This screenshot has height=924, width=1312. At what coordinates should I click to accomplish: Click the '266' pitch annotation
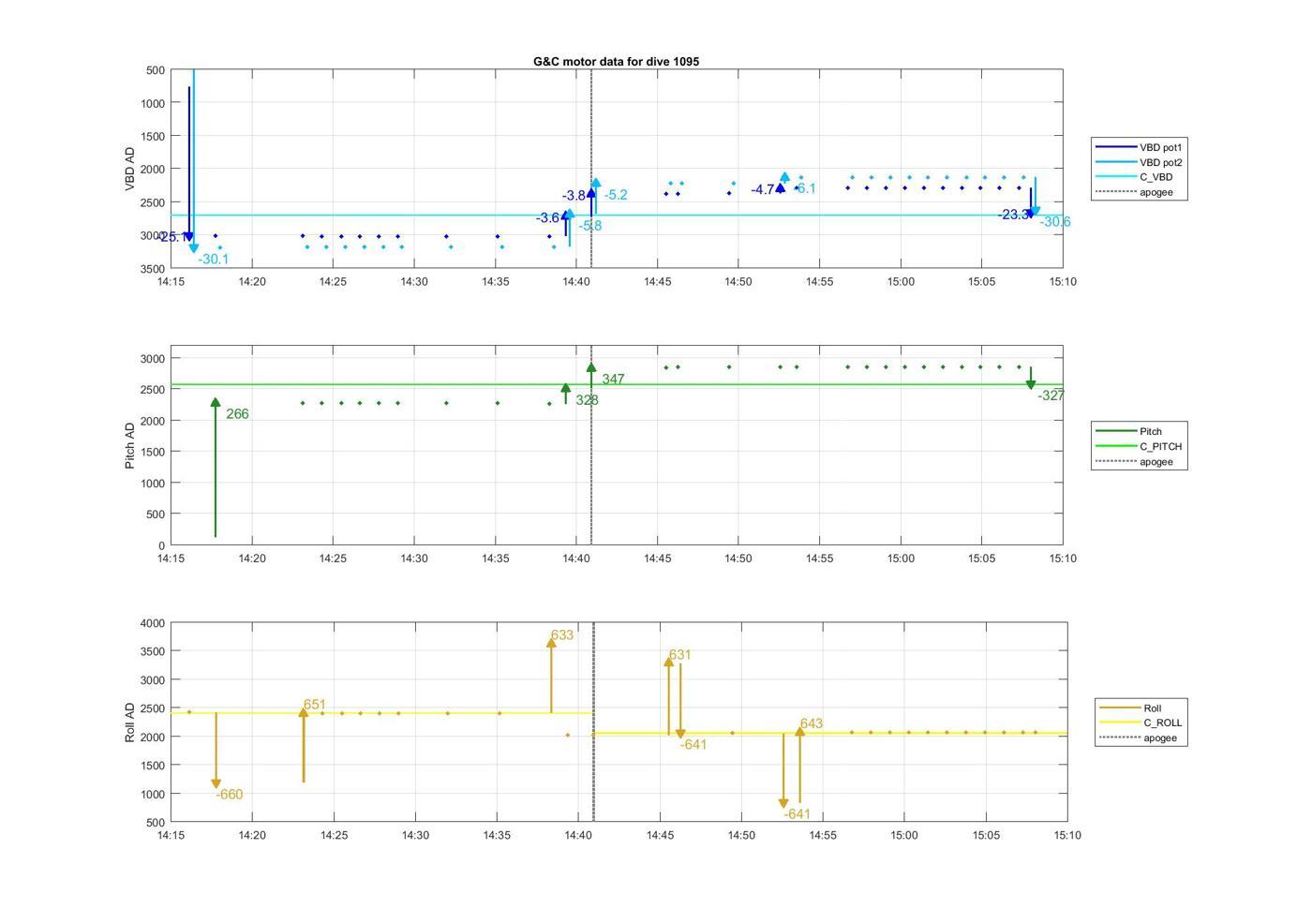[x=237, y=414]
